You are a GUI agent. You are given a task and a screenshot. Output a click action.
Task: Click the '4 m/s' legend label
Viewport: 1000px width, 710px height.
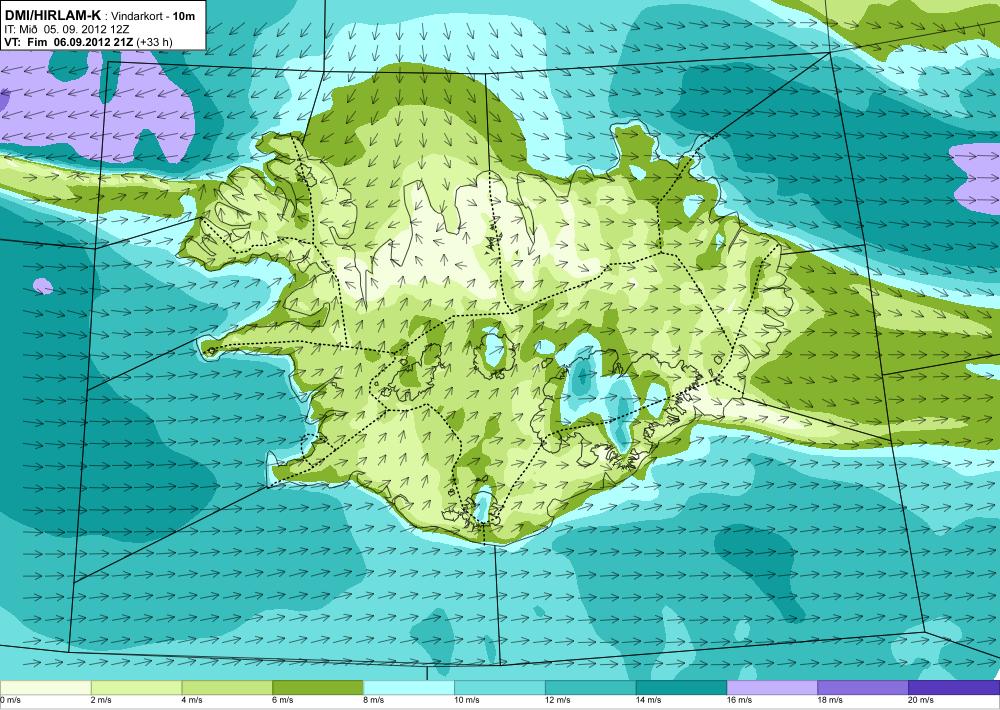pyautogui.click(x=193, y=700)
